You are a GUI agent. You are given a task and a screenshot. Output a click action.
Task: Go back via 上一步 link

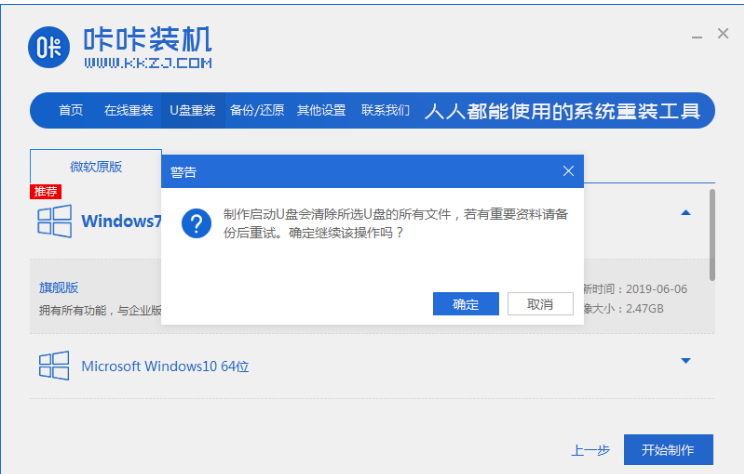pyautogui.click(x=590, y=450)
